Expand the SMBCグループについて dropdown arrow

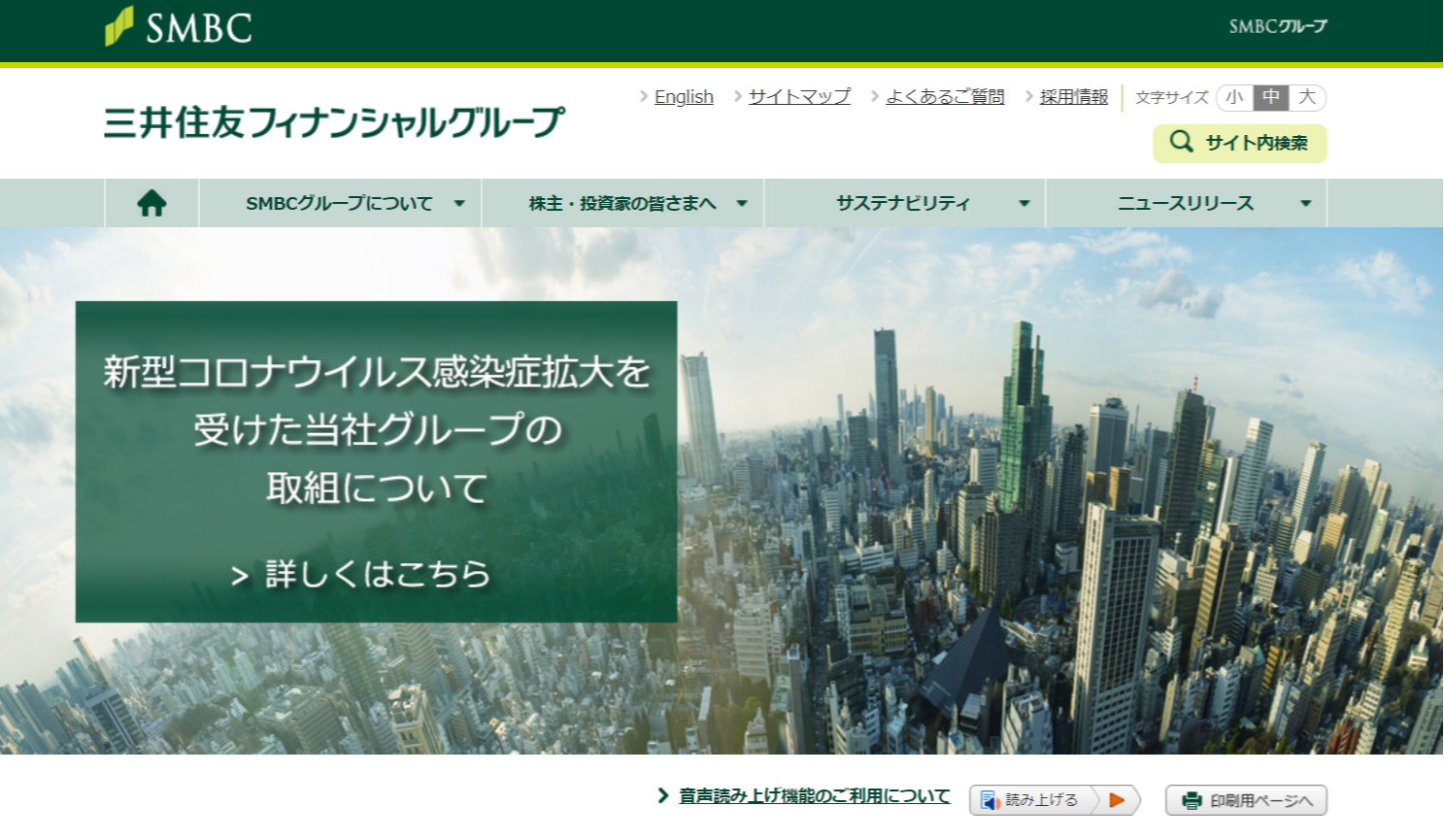[x=459, y=204]
